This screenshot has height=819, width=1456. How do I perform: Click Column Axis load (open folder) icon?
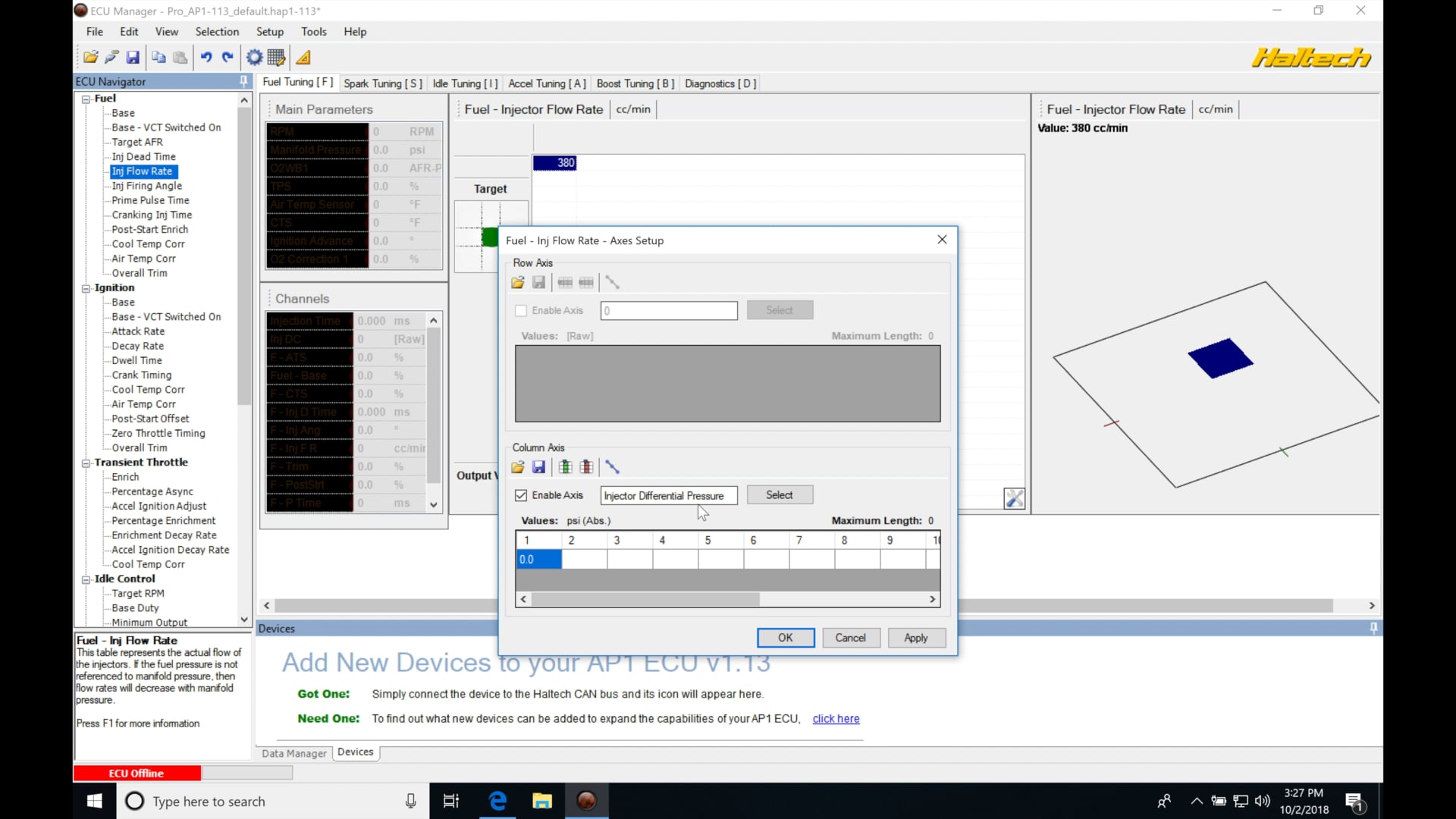pos(518,467)
